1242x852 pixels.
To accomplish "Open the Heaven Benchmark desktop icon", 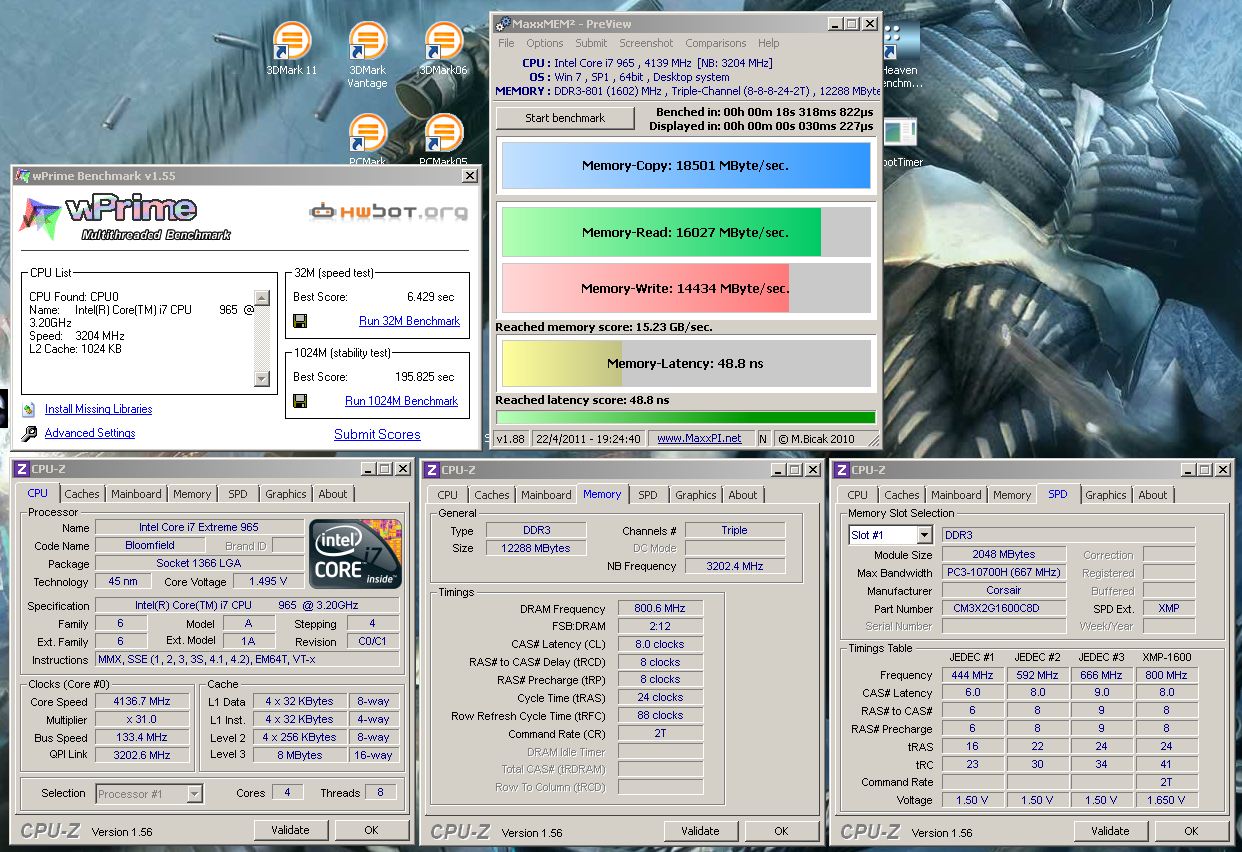I will point(901,44).
